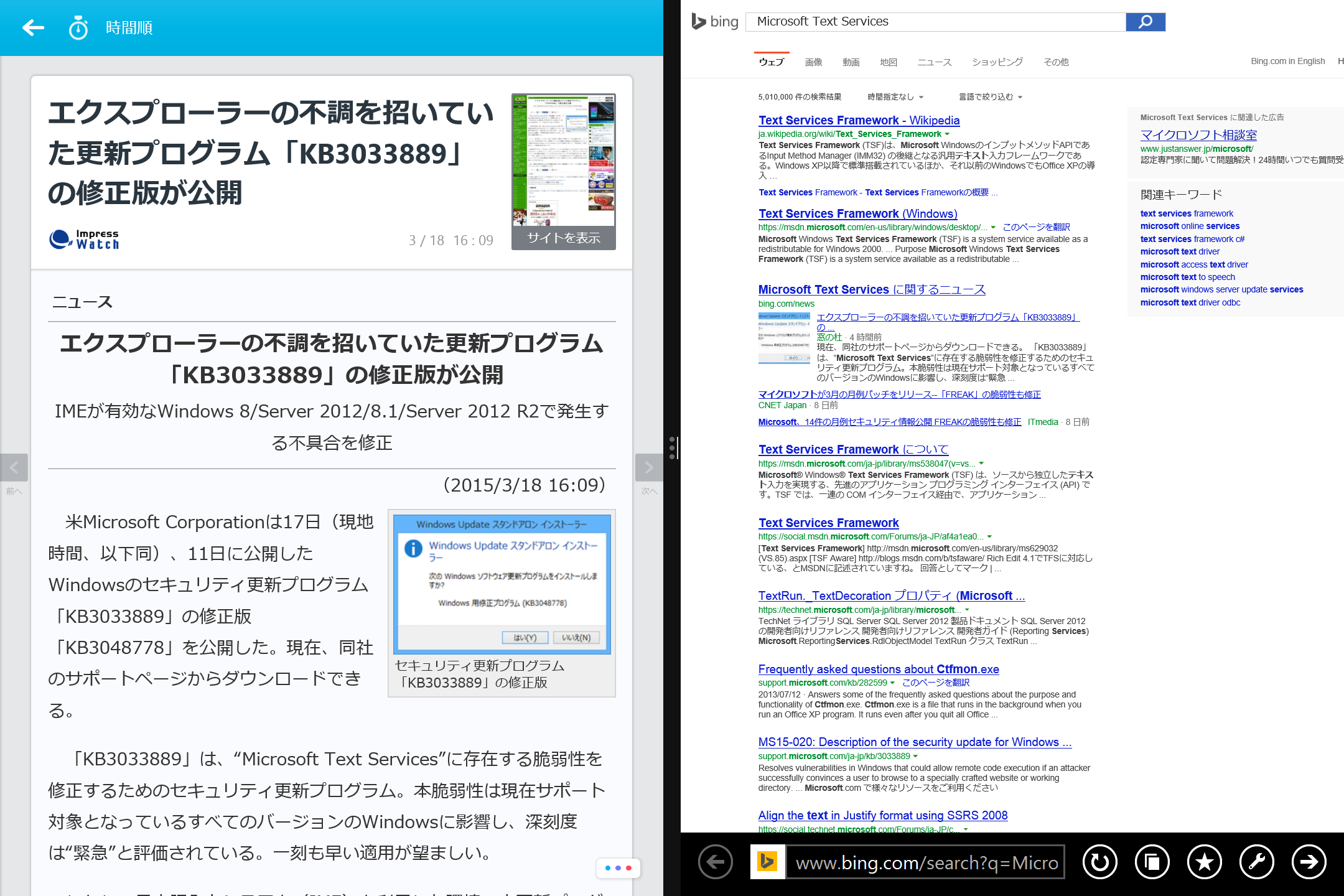Click the Bing logo
Image resolution: width=1344 pixels, height=896 pixels.
click(x=714, y=21)
